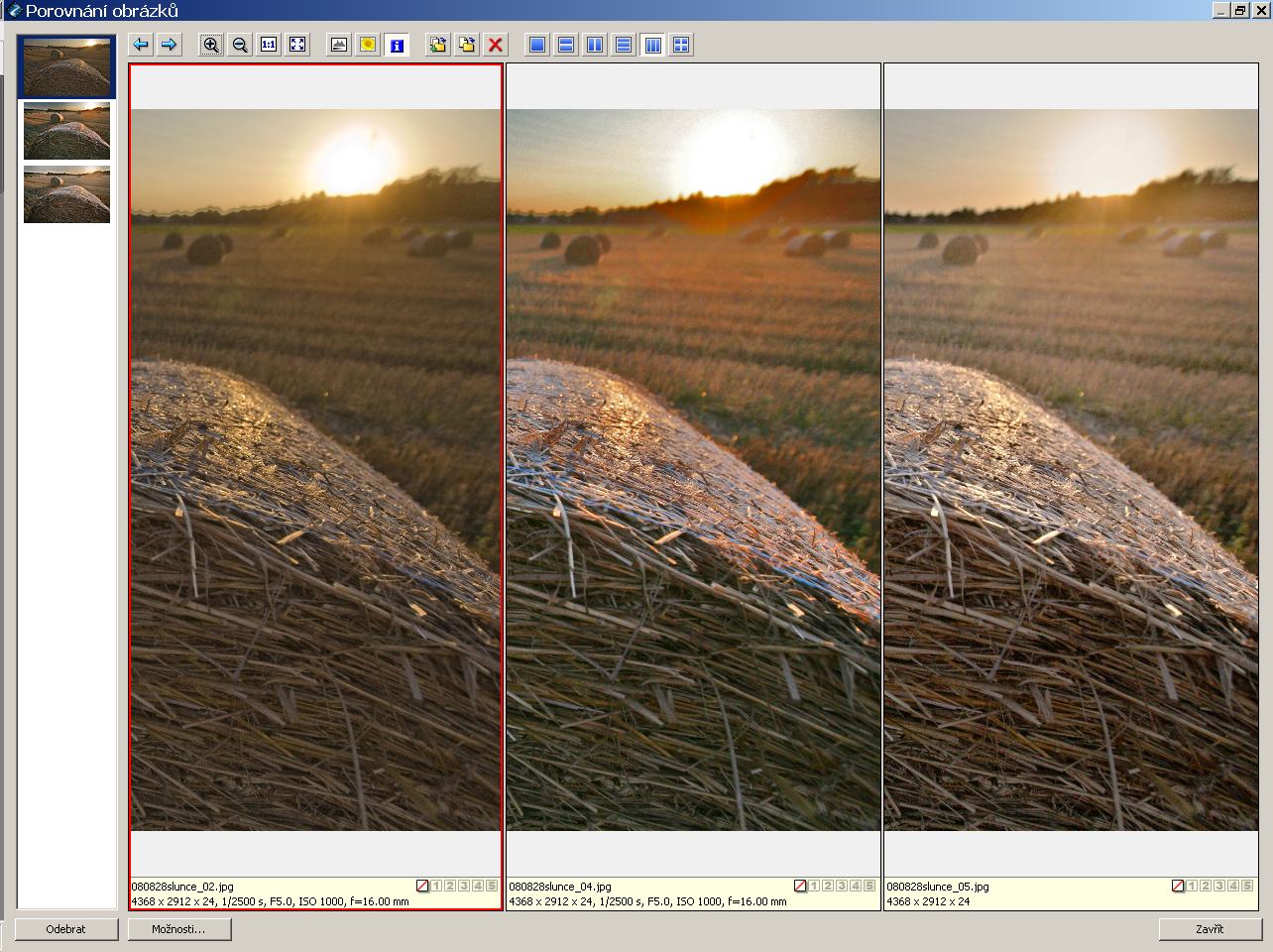1273x952 pixels.
Task: Delete the selected image with the red X
Action: pyautogui.click(x=496, y=45)
